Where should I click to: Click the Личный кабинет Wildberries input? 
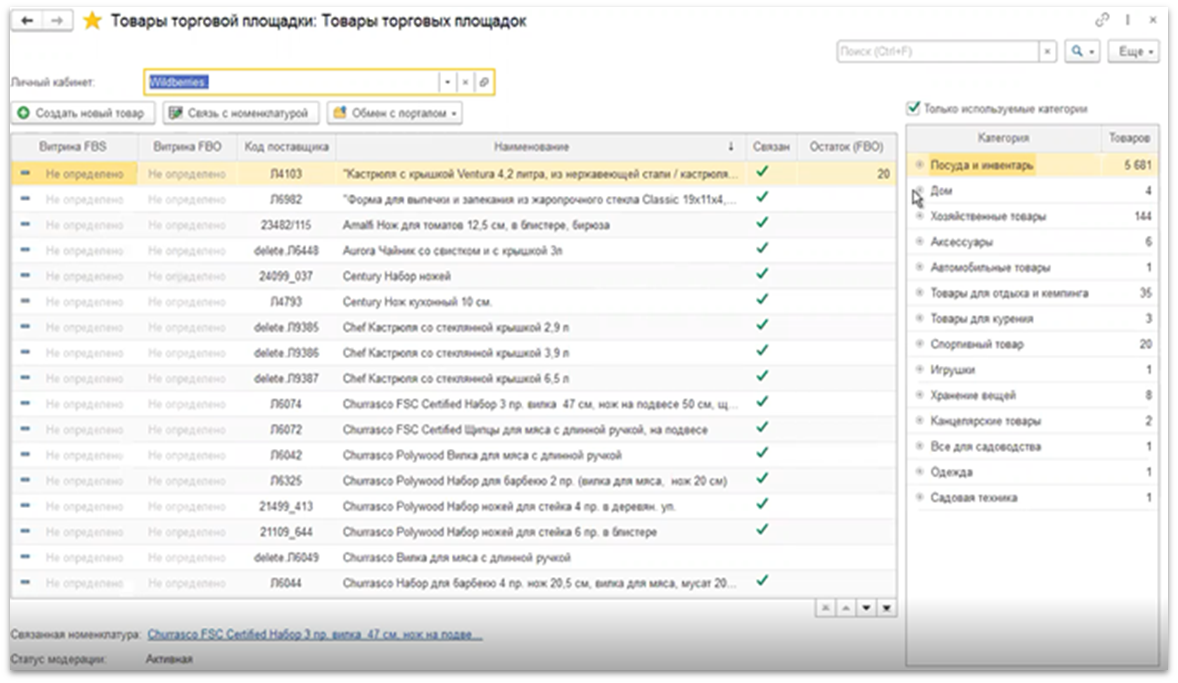click(291, 82)
